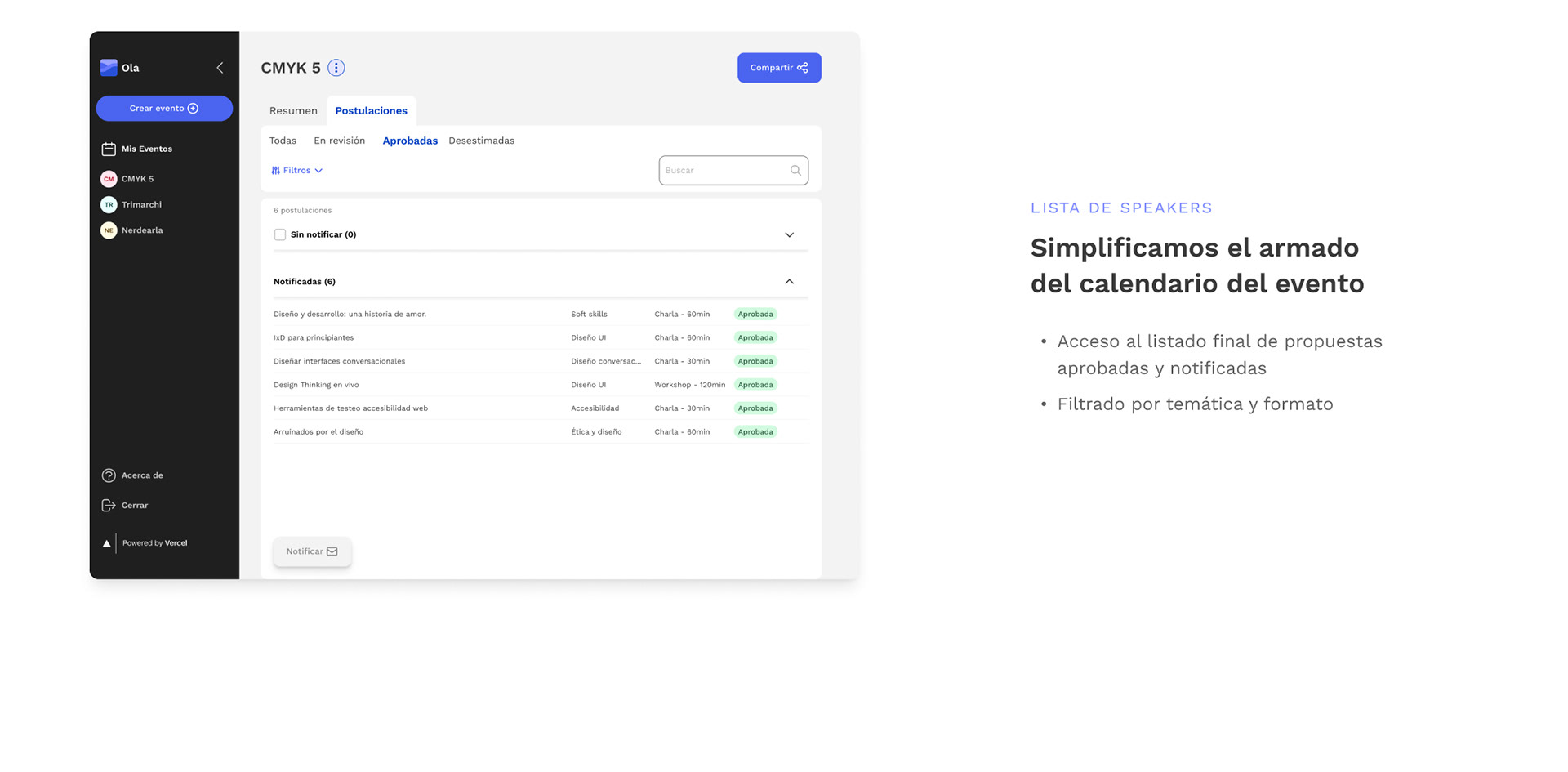Click the Crear evento button
This screenshot has width=1568, height=772.
(164, 109)
